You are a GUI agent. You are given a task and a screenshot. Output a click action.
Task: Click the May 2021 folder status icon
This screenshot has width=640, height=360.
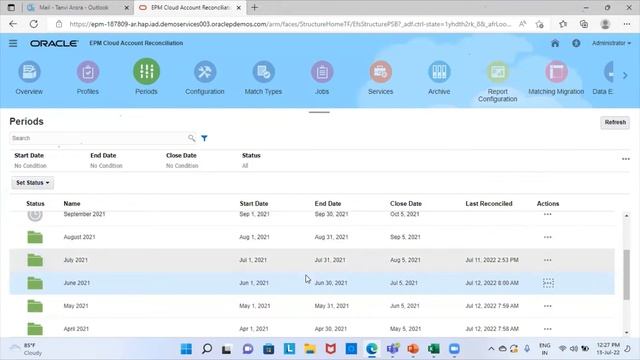[35, 306]
